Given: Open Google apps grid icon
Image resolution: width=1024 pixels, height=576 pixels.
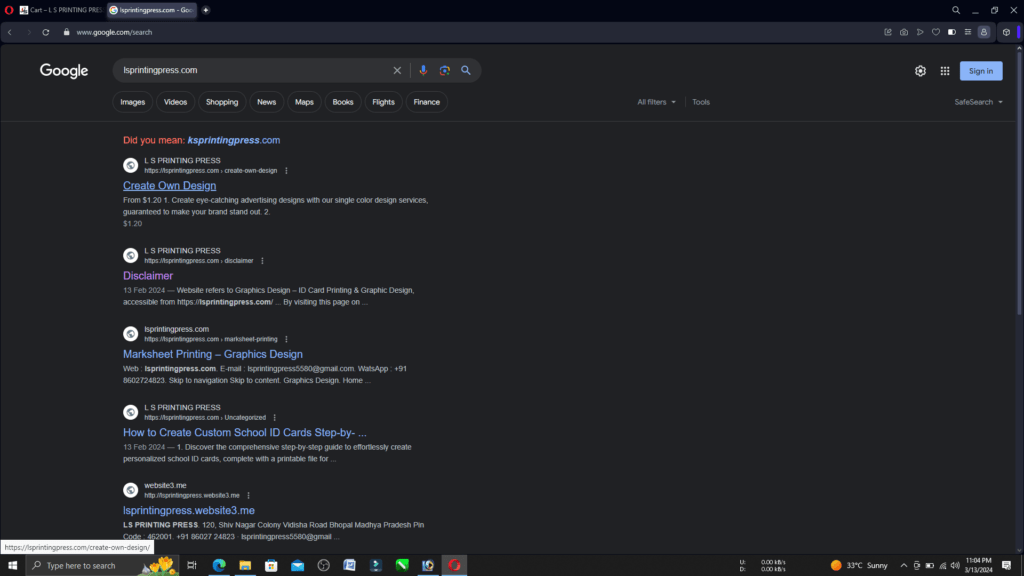Looking at the screenshot, I should tap(945, 71).
